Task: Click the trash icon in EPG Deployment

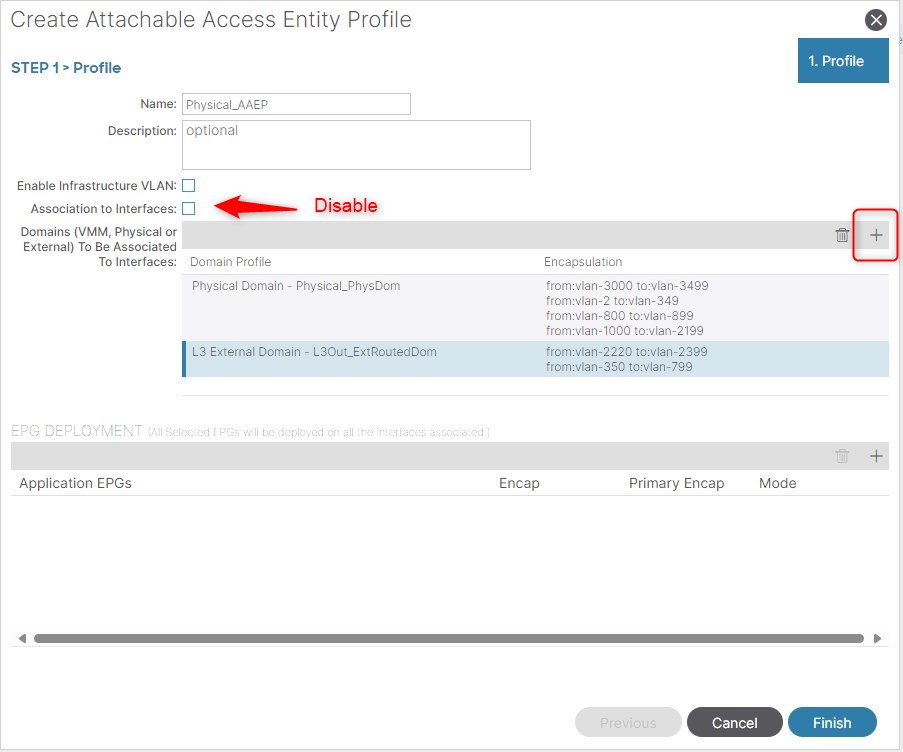Action: coord(842,456)
